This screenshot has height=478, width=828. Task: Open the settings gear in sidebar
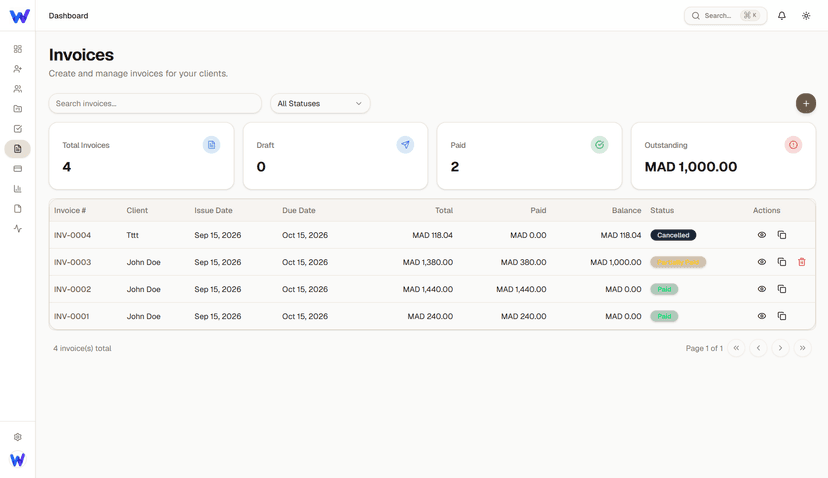pyautogui.click(x=17, y=437)
